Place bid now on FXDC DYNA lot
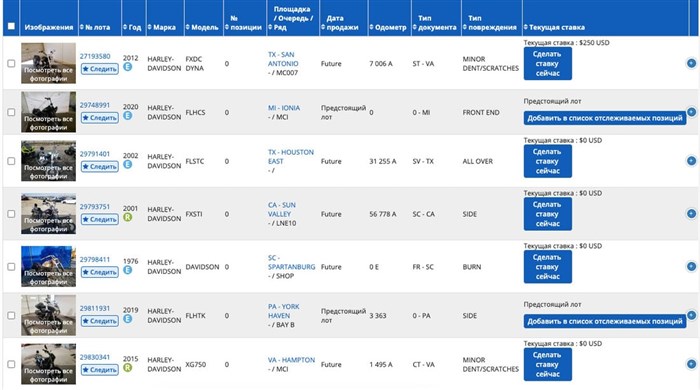This screenshot has width=700, height=390. 547,64
